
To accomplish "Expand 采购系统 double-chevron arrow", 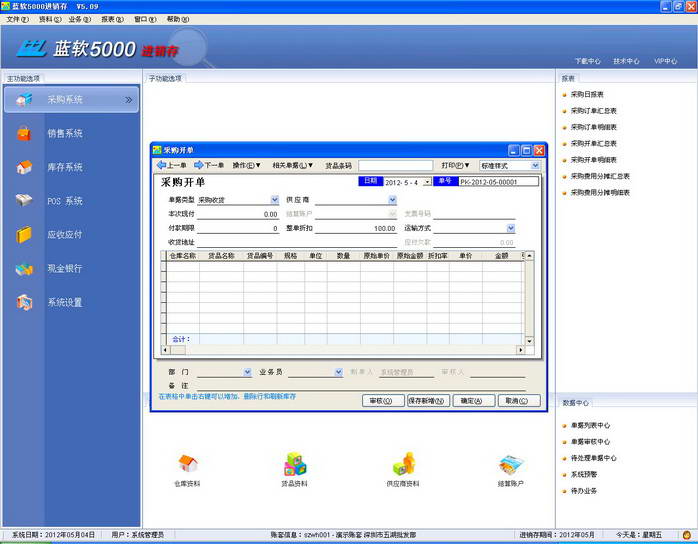I will coord(129,100).
